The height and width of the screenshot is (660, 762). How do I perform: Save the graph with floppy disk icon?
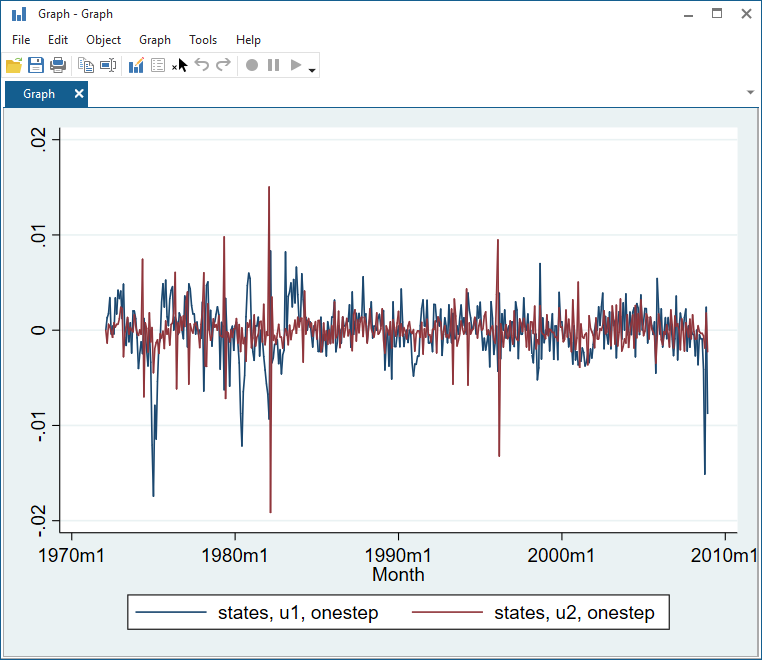36,65
